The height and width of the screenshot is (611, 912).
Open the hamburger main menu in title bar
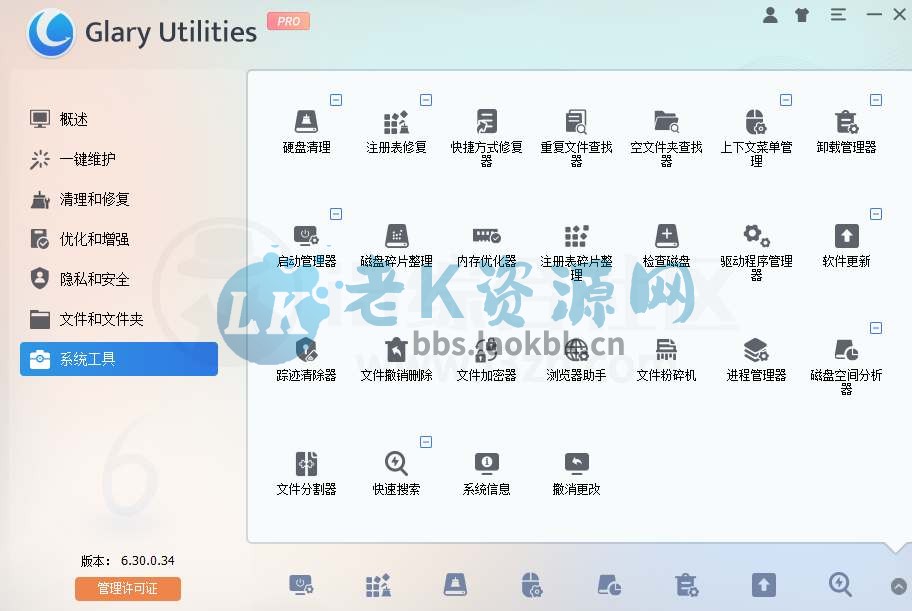click(x=838, y=15)
